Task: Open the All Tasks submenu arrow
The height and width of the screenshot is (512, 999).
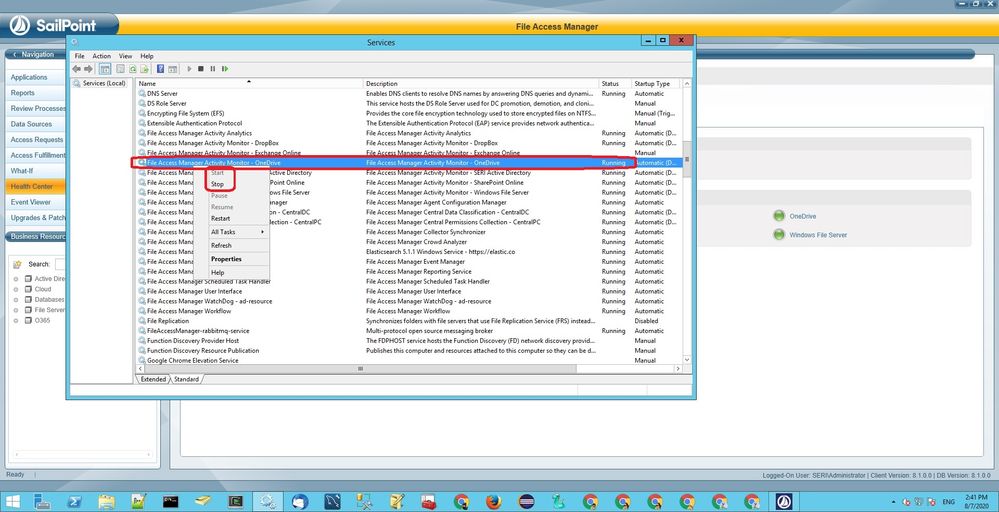Action: 262,232
